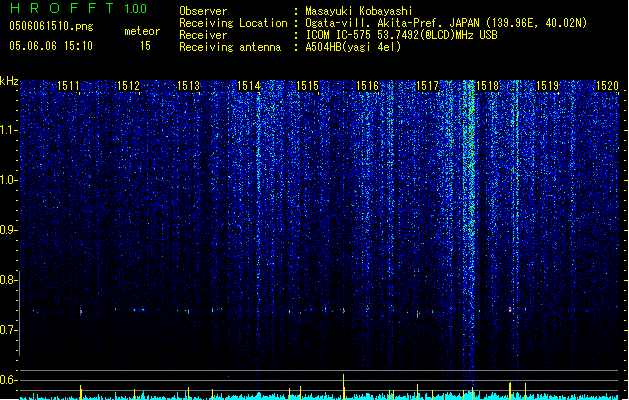Select the filename 0506061510.png
This screenshot has width=629, height=400.
(51, 26)
